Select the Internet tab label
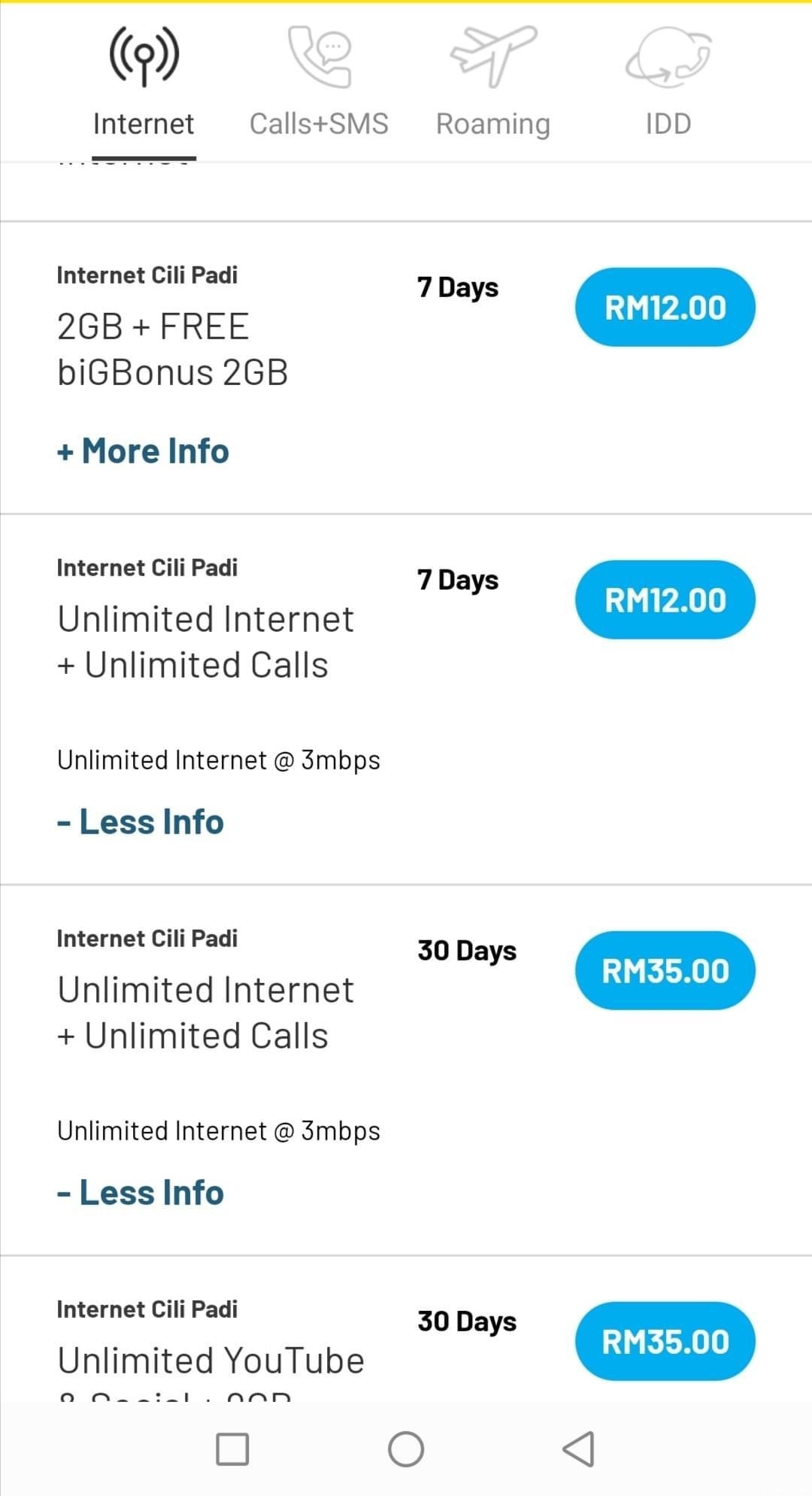Image resolution: width=812 pixels, height=1496 pixels. 144,124
